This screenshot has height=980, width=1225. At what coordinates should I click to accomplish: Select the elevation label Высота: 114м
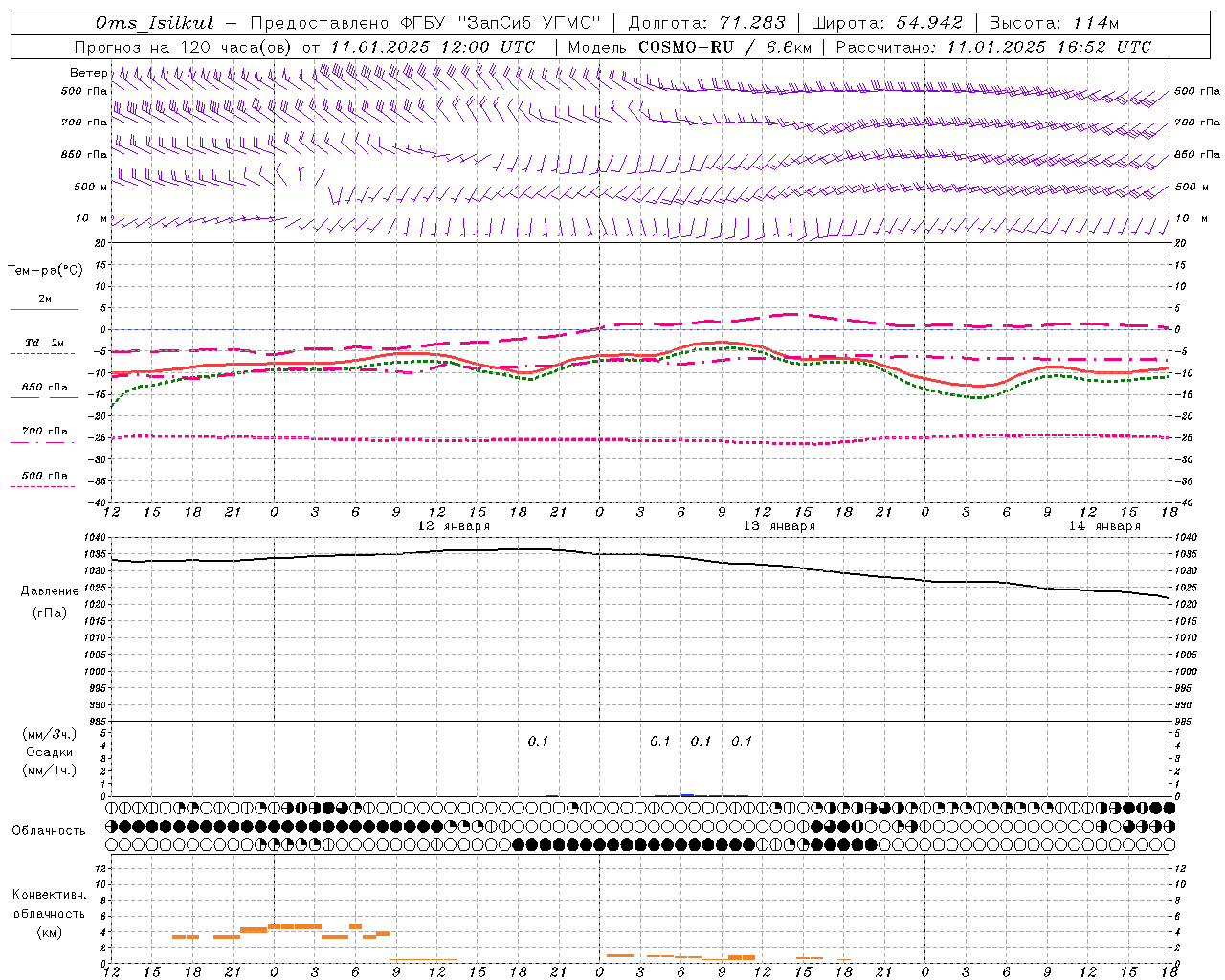[x=1054, y=23]
